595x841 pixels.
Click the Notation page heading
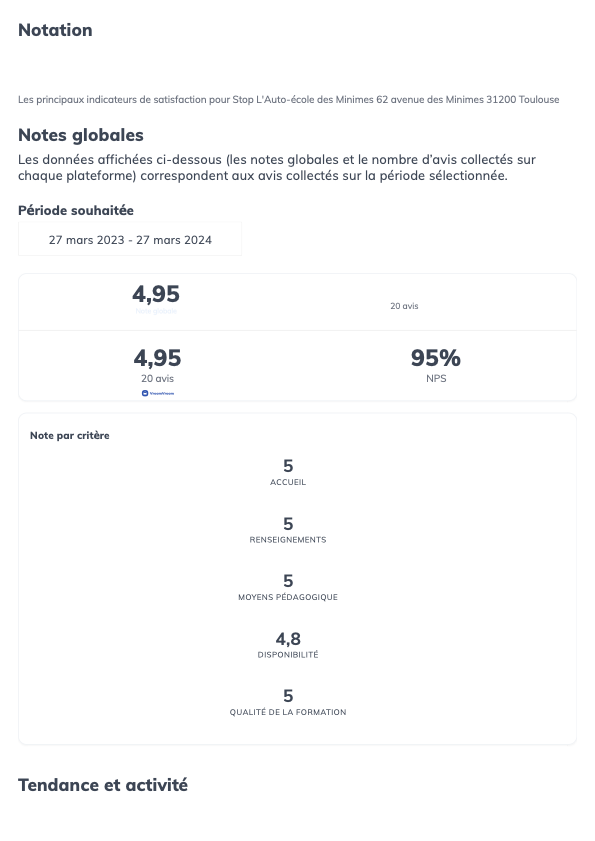pyautogui.click(x=55, y=30)
